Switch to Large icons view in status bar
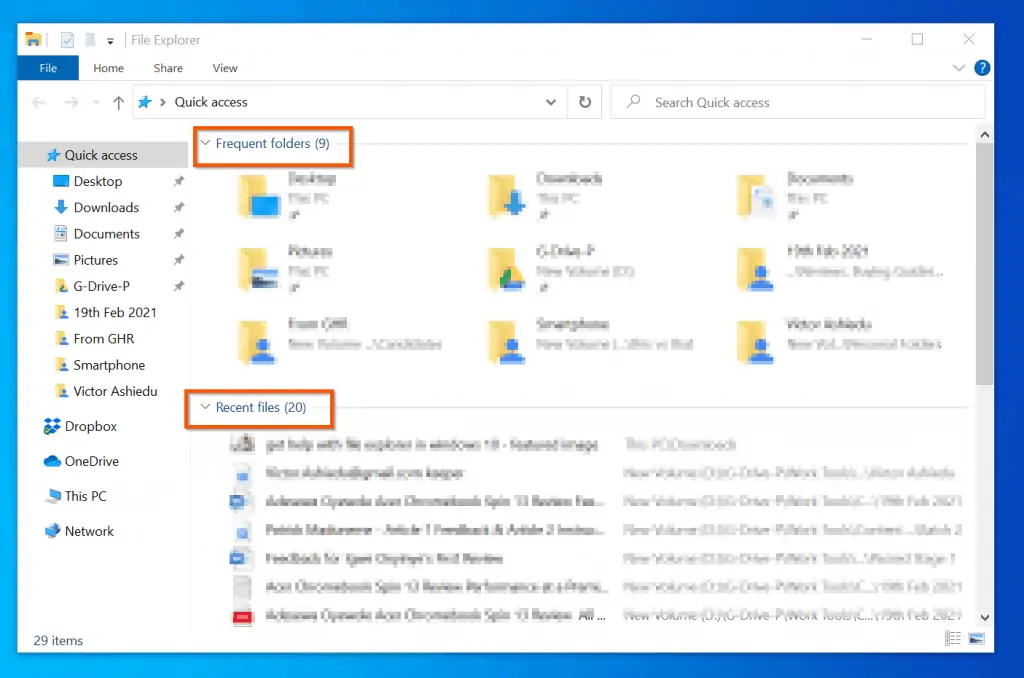This screenshot has width=1024, height=678. coord(976,639)
